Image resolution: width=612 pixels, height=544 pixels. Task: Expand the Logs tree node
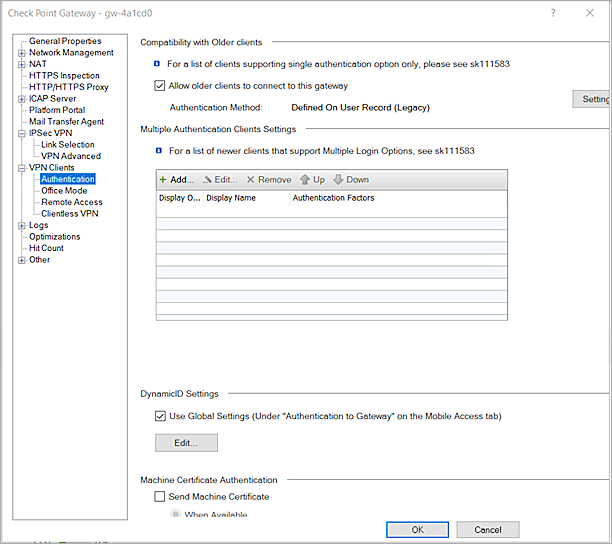click(22, 226)
